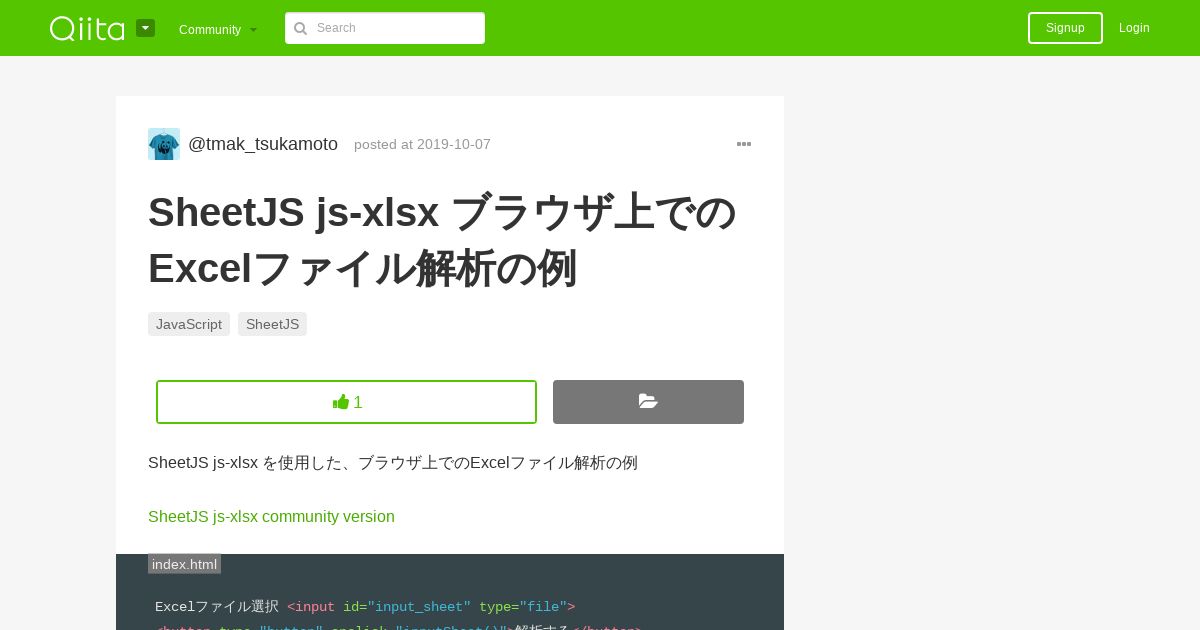The image size is (1200, 630).
Task: Select the SheetJS tag
Action: click(272, 324)
